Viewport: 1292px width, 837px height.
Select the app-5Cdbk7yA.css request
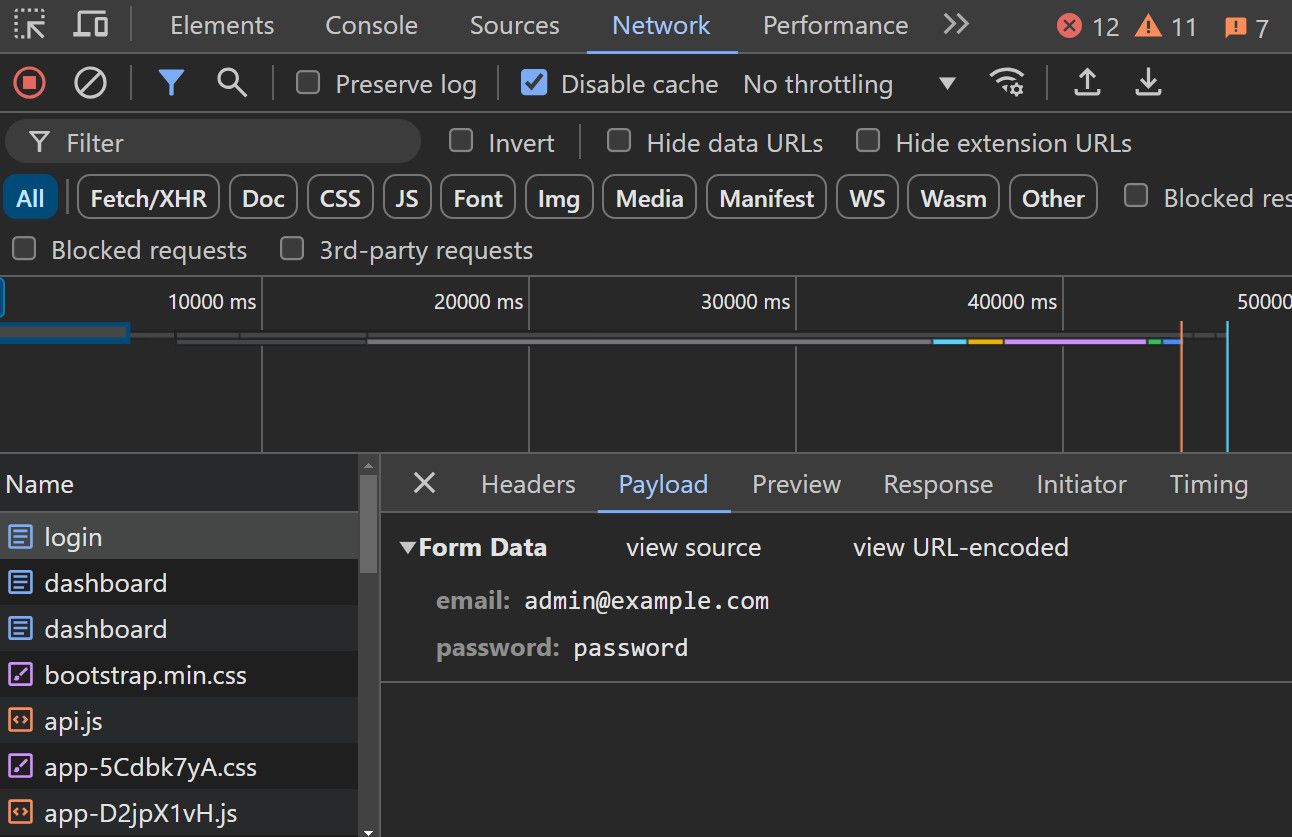pyautogui.click(x=178, y=767)
